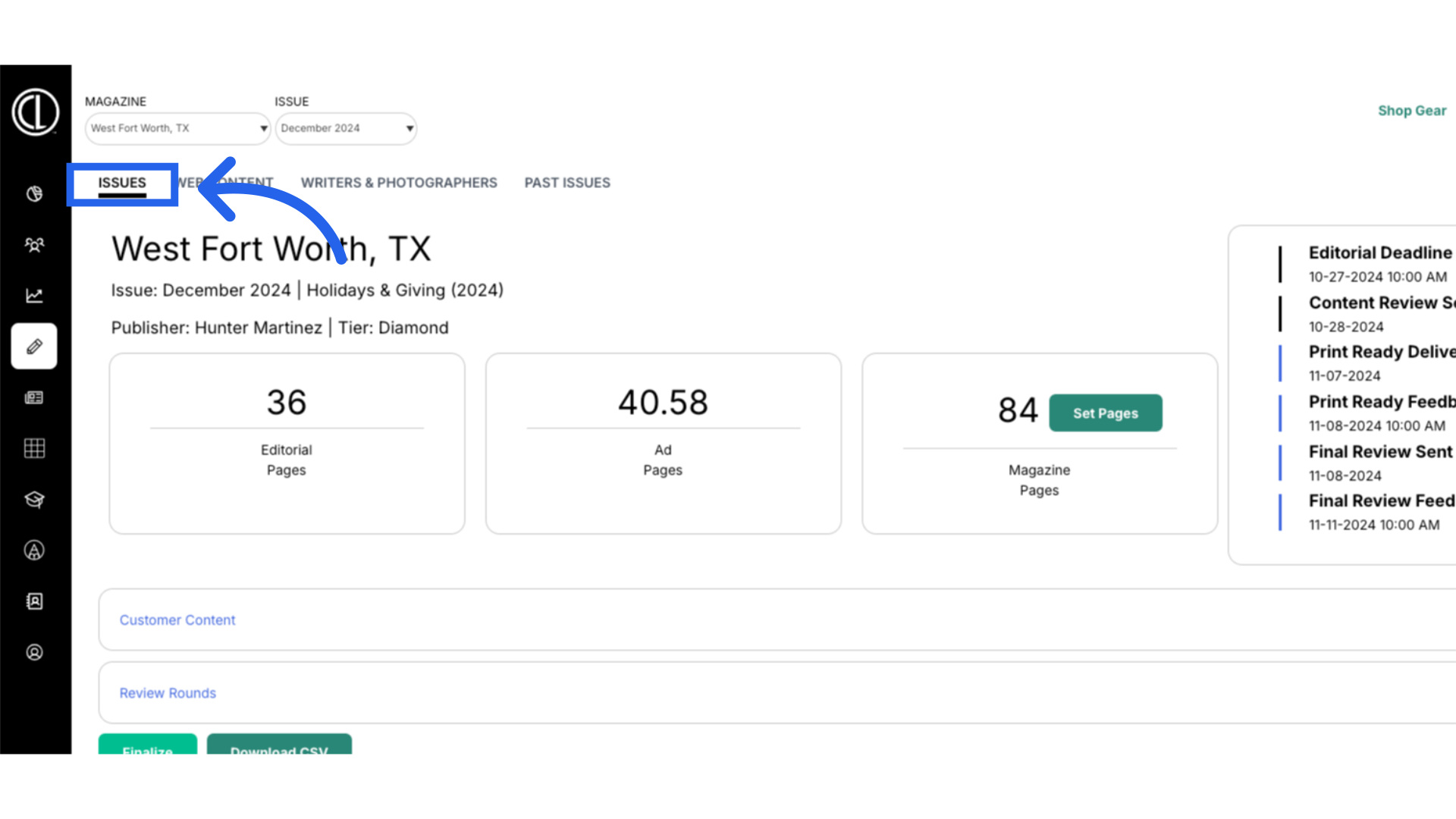This screenshot has width=1456, height=819.
Task: Switch to Writers & Photographers tab
Action: pos(399,183)
